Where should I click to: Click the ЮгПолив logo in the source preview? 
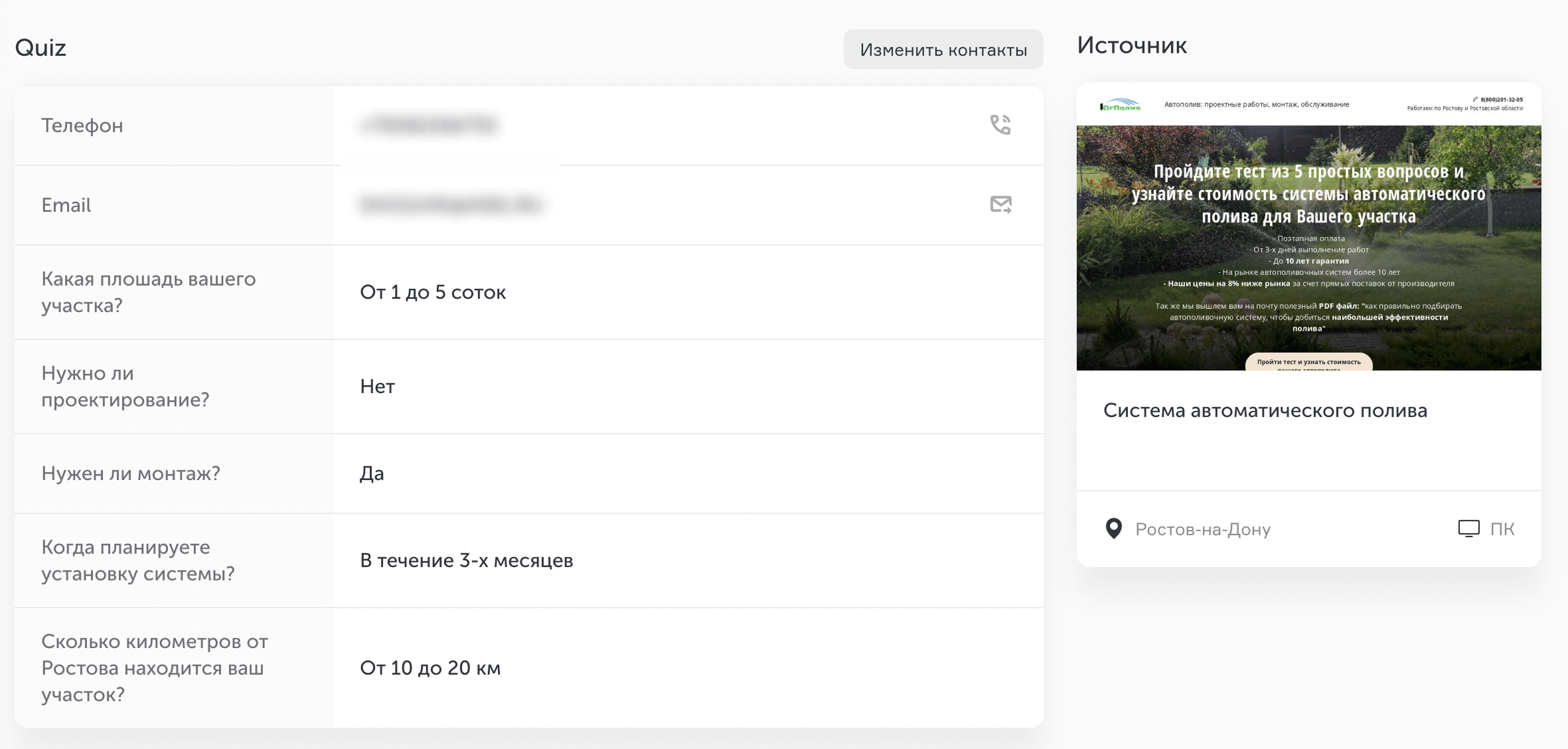[1121, 105]
